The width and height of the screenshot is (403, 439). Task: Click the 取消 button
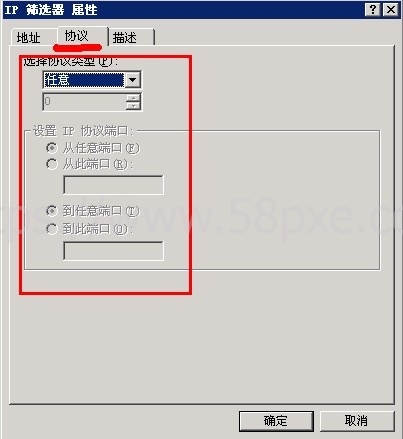(x=357, y=421)
